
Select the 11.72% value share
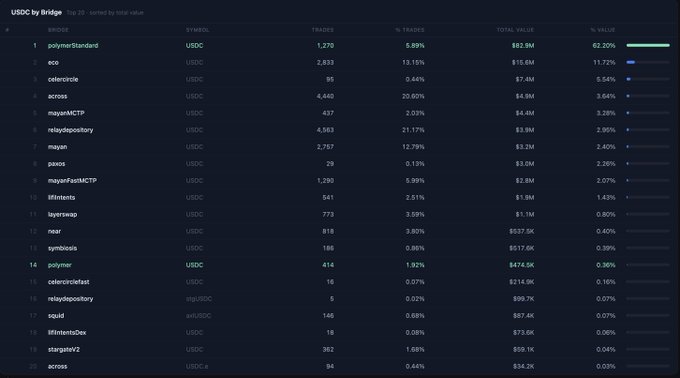[604, 62]
